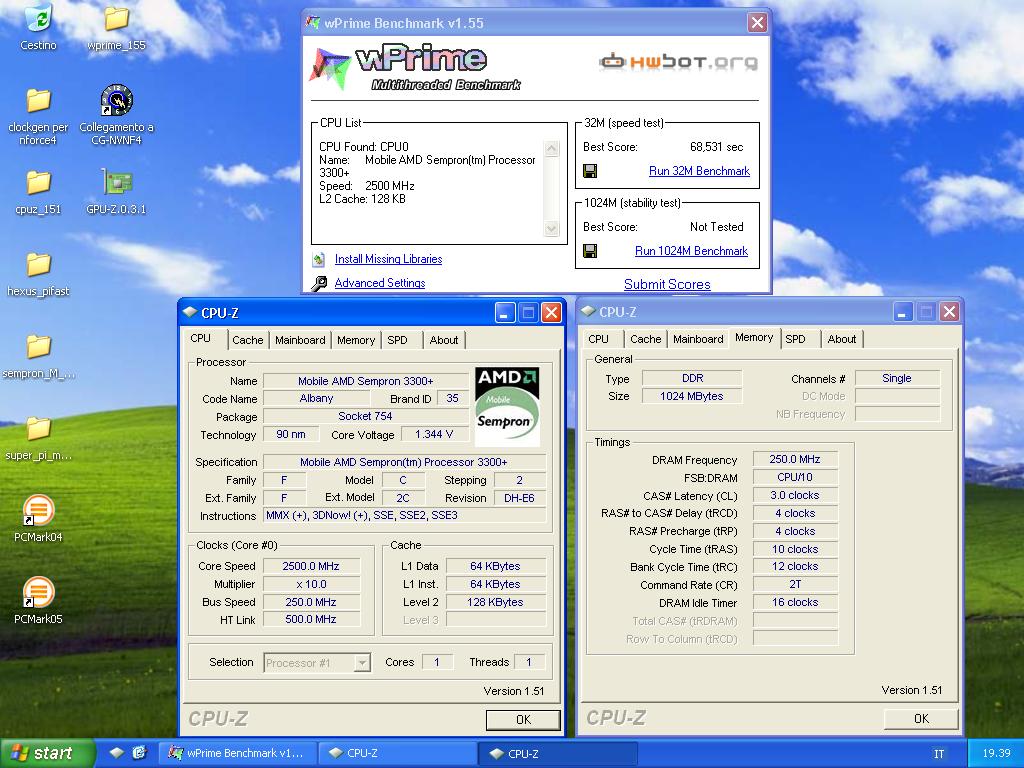Click the HT Link 500.0 MHz value
Image resolution: width=1024 pixels, height=768 pixels.
tap(311, 619)
